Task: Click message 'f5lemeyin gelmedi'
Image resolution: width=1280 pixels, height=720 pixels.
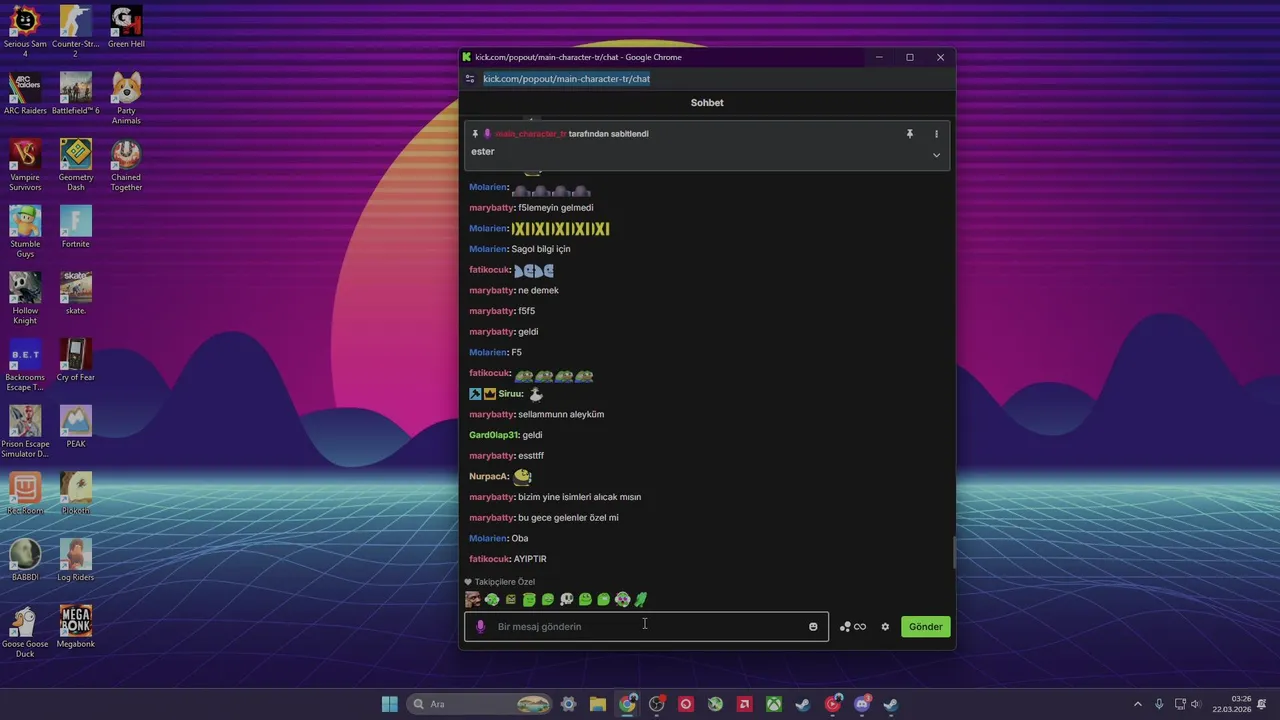Action: pyautogui.click(x=556, y=208)
